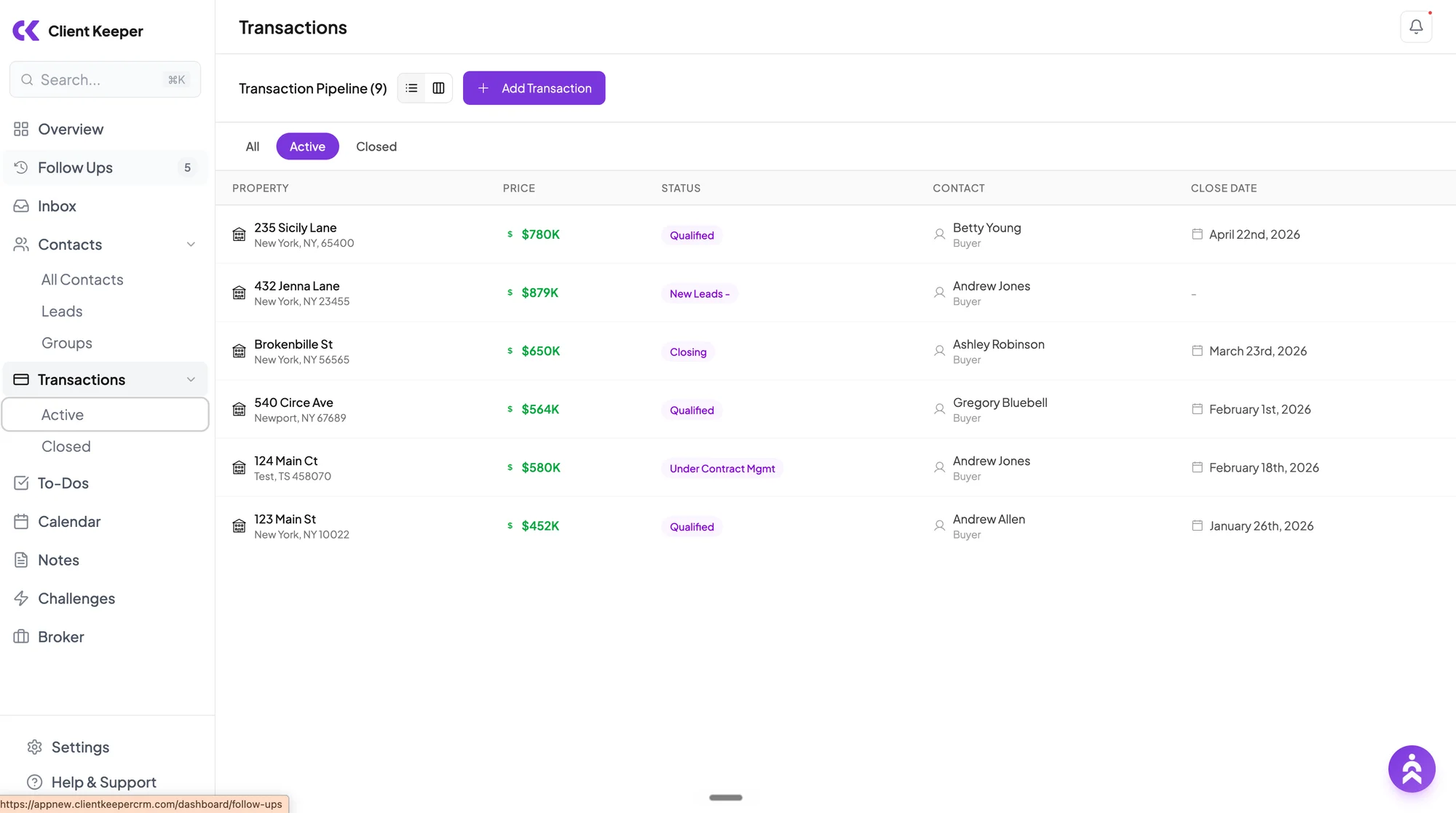
Task: Click the Closing status badge
Action: point(688,352)
